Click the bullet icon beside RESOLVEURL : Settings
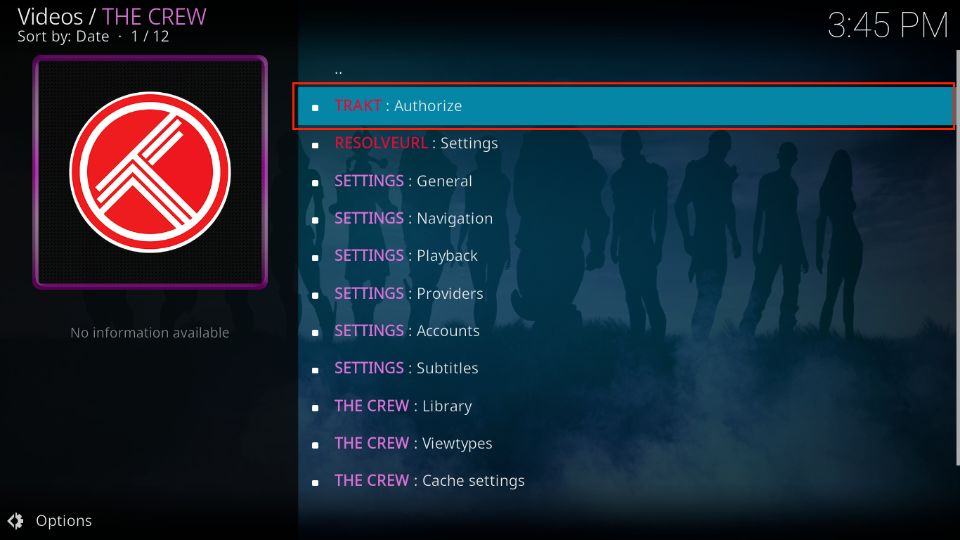Image resolution: width=960 pixels, height=540 pixels. pyautogui.click(x=315, y=145)
